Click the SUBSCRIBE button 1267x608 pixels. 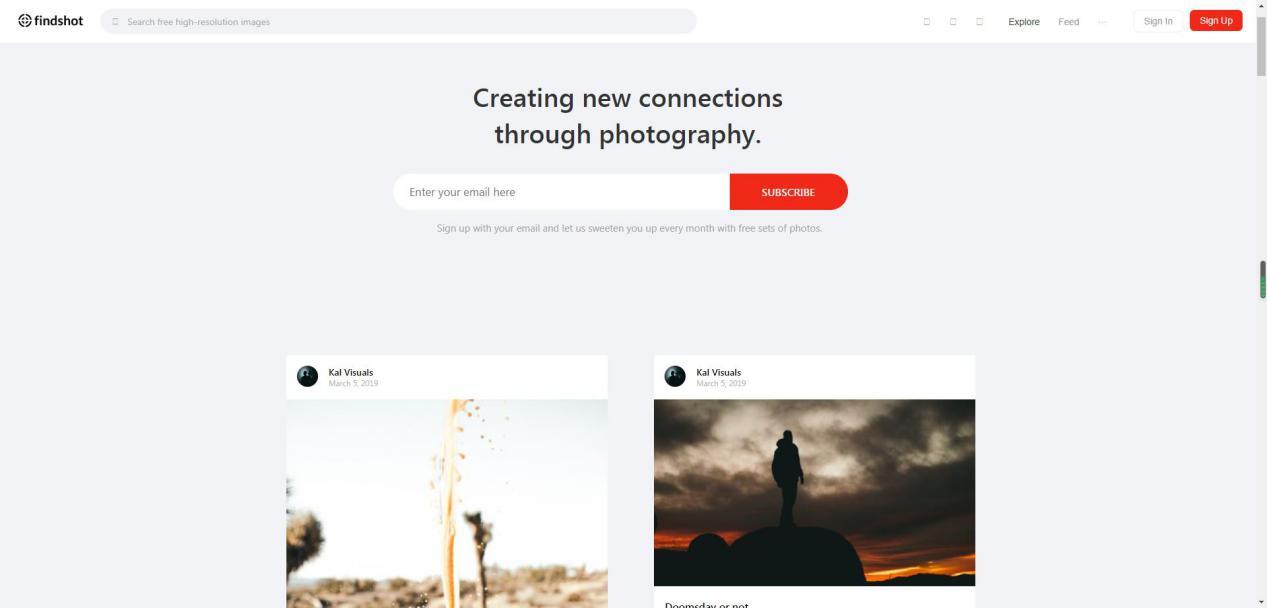point(788,192)
